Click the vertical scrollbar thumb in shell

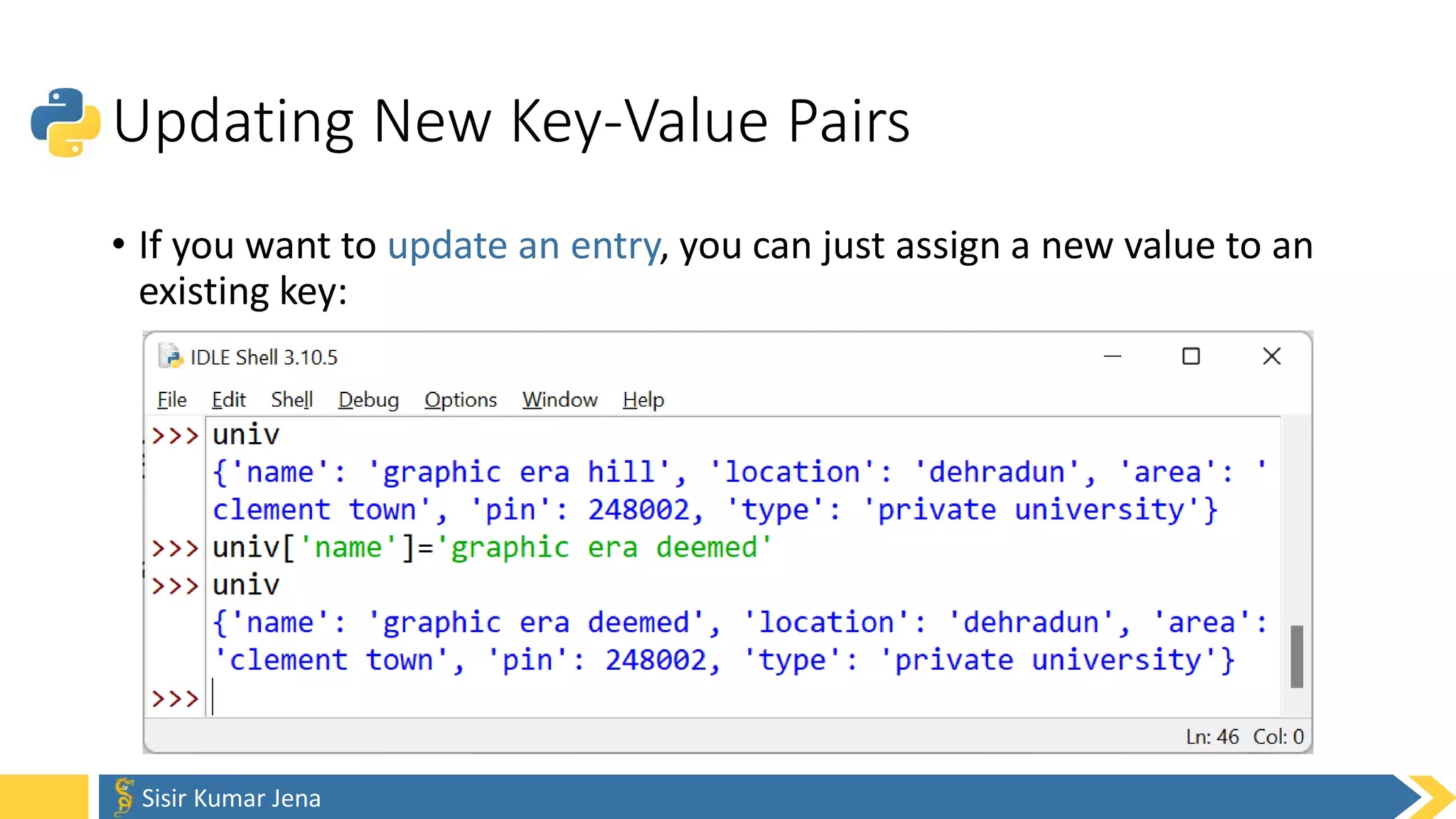1297,656
